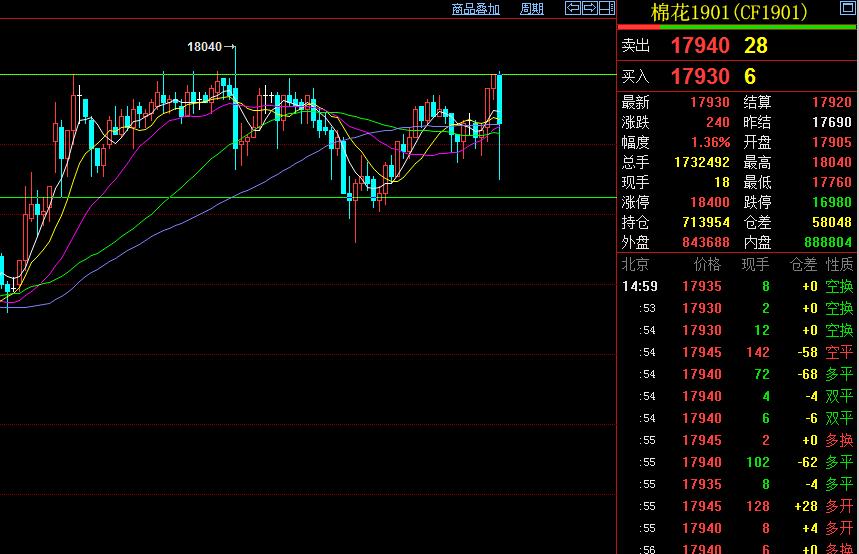Viewport: 859px width, 554px height.
Task: Click the 买入 price 17930
Action: point(700,76)
